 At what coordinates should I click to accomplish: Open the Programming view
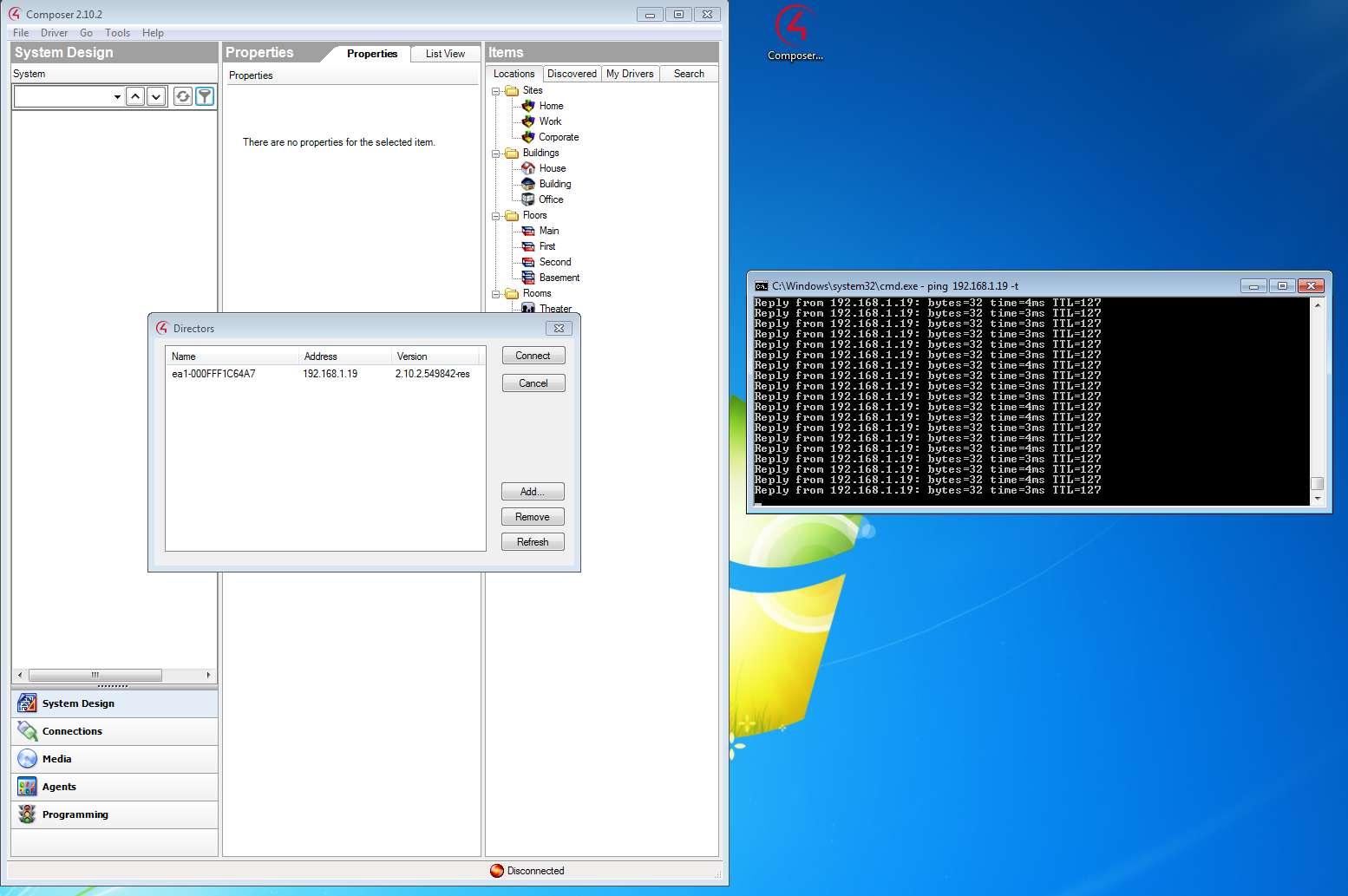tap(115, 814)
